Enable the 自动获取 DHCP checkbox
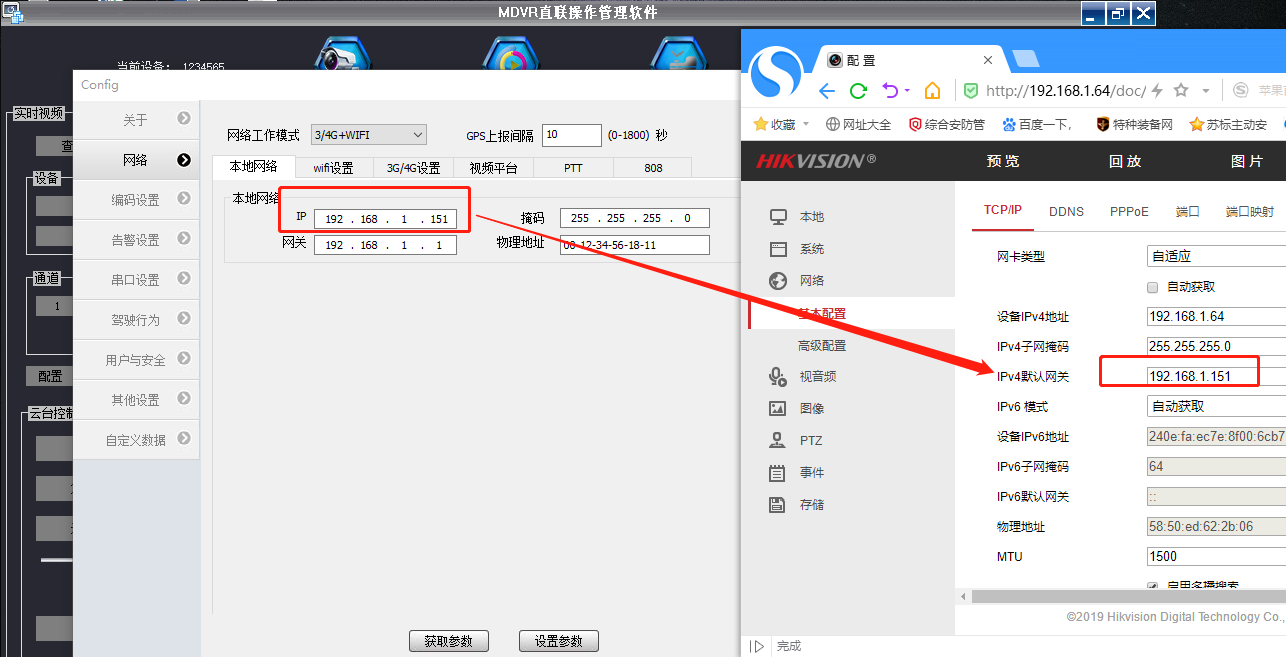This screenshot has width=1286, height=657. click(1152, 287)
